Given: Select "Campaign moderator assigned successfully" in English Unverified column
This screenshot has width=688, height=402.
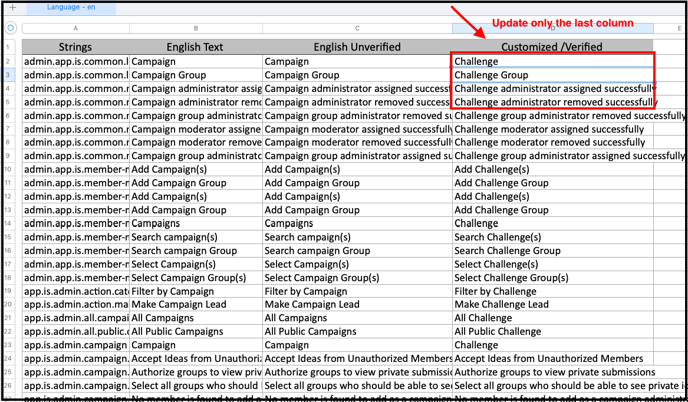Looking at the screenshot, I should point(357,129).
